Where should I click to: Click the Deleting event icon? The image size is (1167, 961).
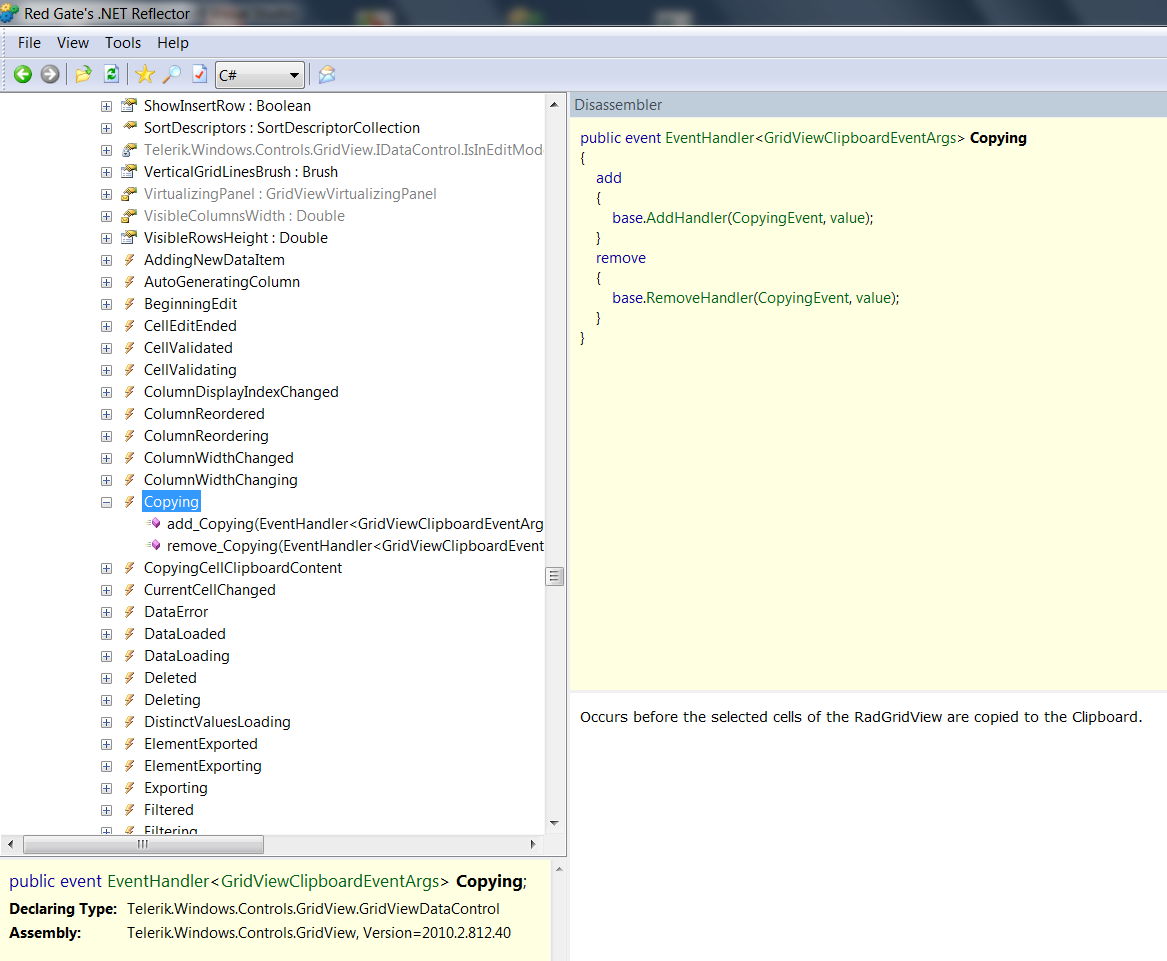[x=130, y=700]
